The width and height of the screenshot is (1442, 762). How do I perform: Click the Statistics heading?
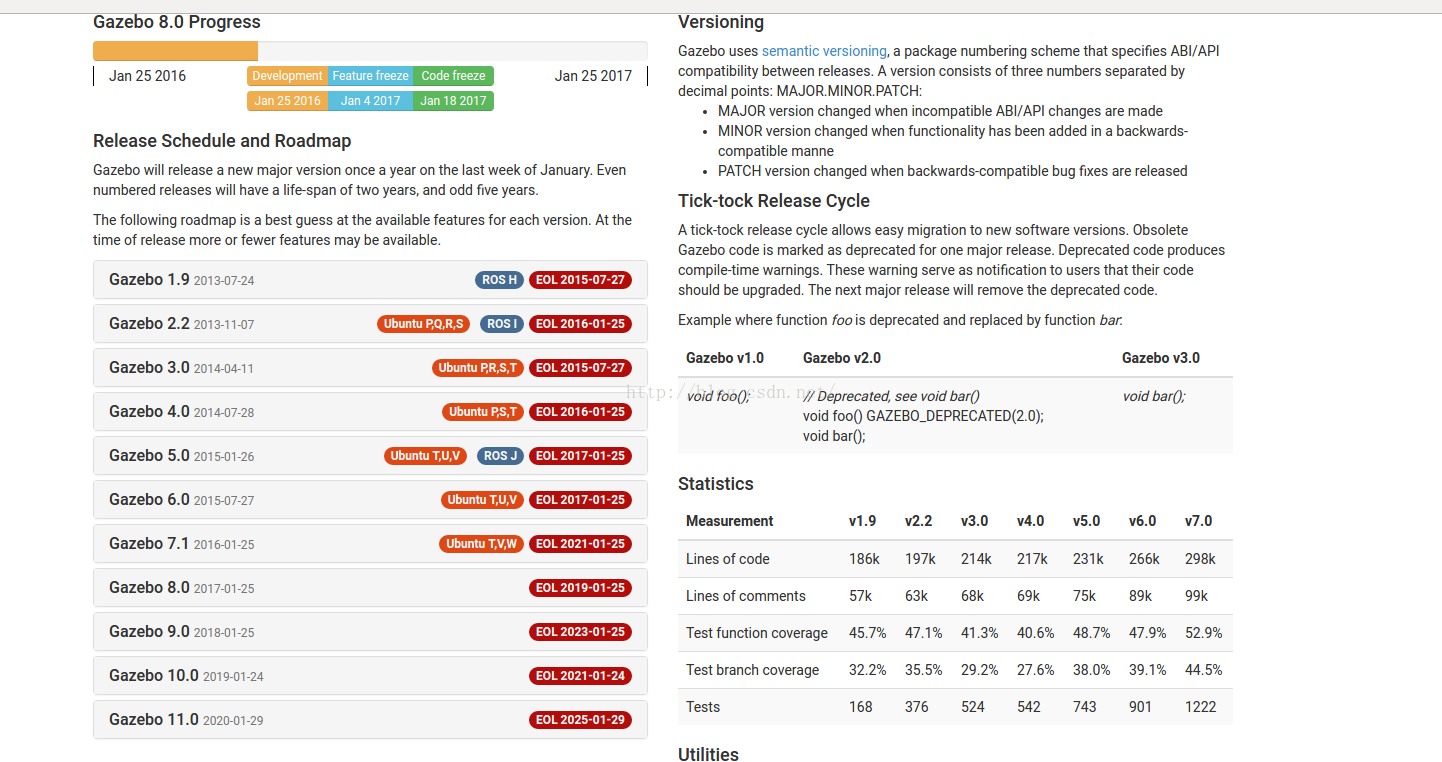click(x=716, y=484)
